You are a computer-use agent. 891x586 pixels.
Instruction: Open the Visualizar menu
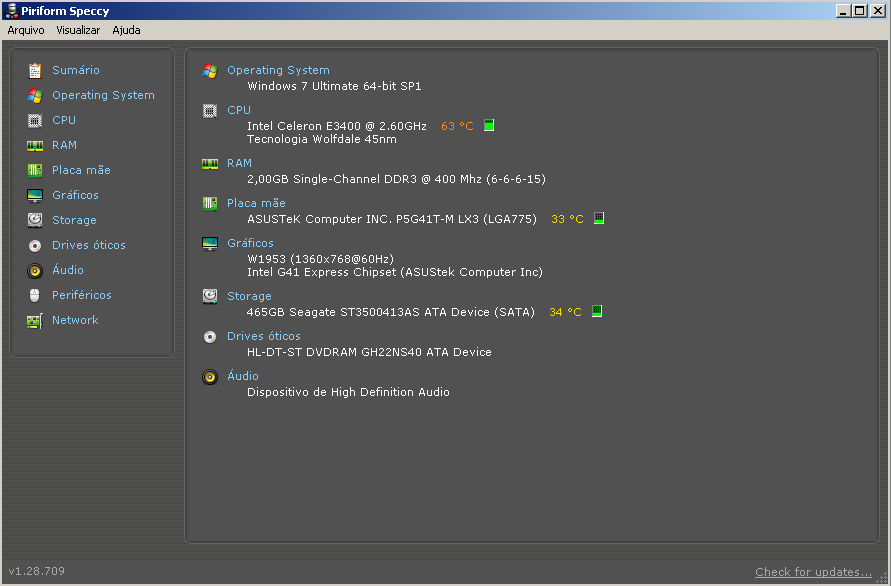pos(78,30)
